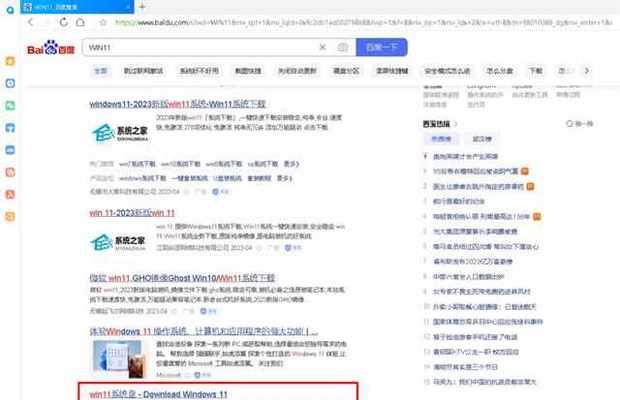Click the browser back arrow

30,22
